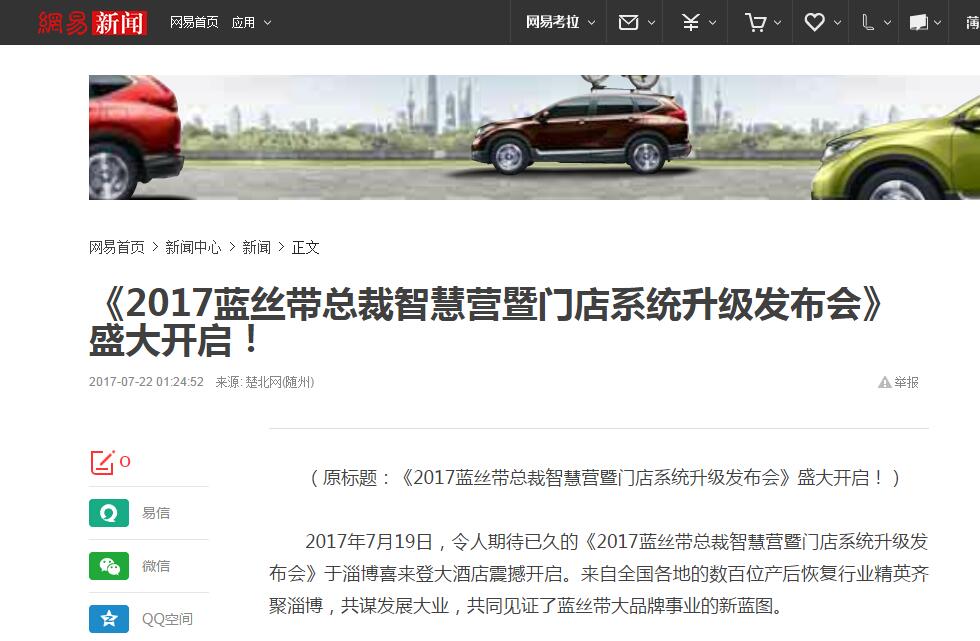Click the heart icon in top bar
This screenshot has height=641, width=980.
(814, 22)
